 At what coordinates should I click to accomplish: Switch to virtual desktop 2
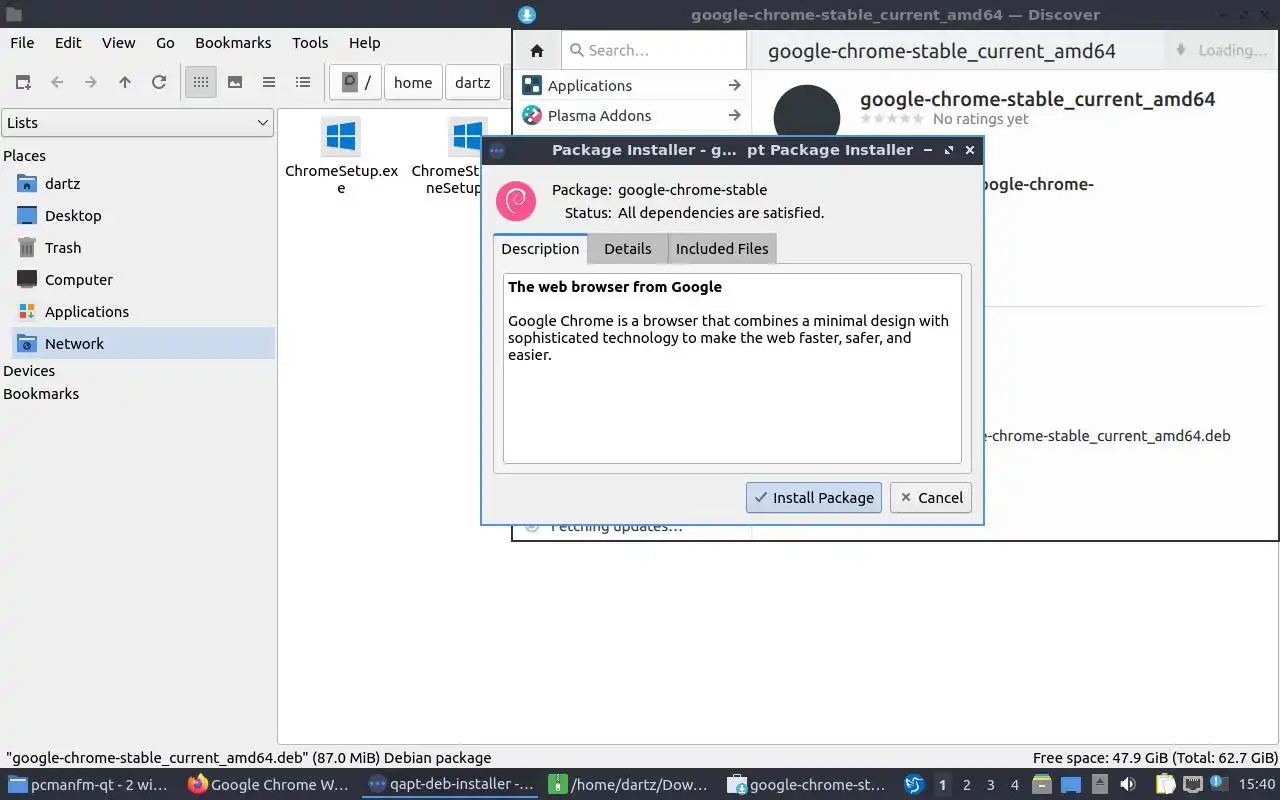[966, 785]
